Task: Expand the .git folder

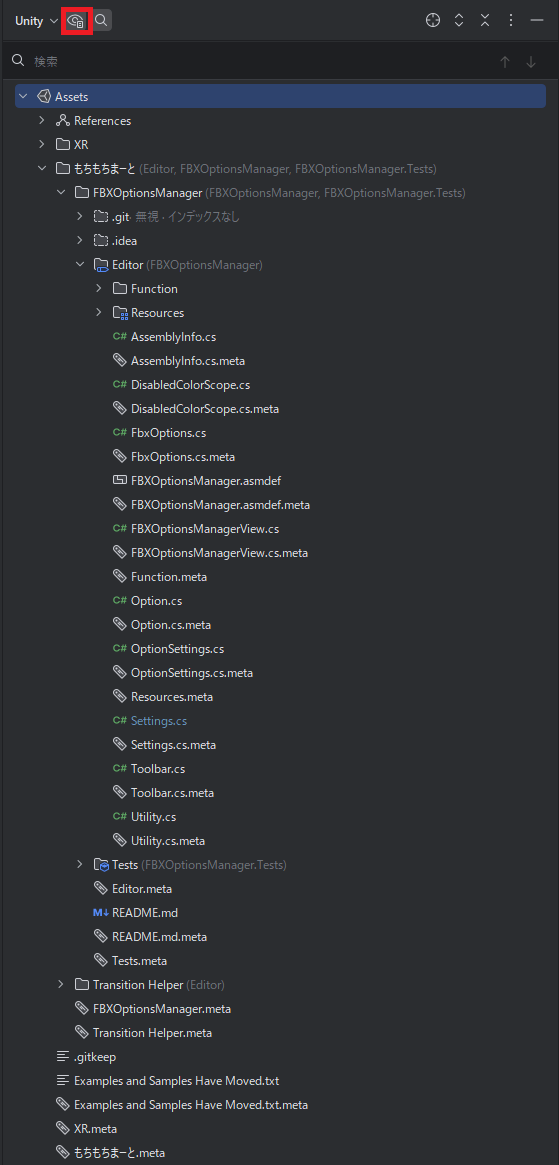Action: coord(80,216)
